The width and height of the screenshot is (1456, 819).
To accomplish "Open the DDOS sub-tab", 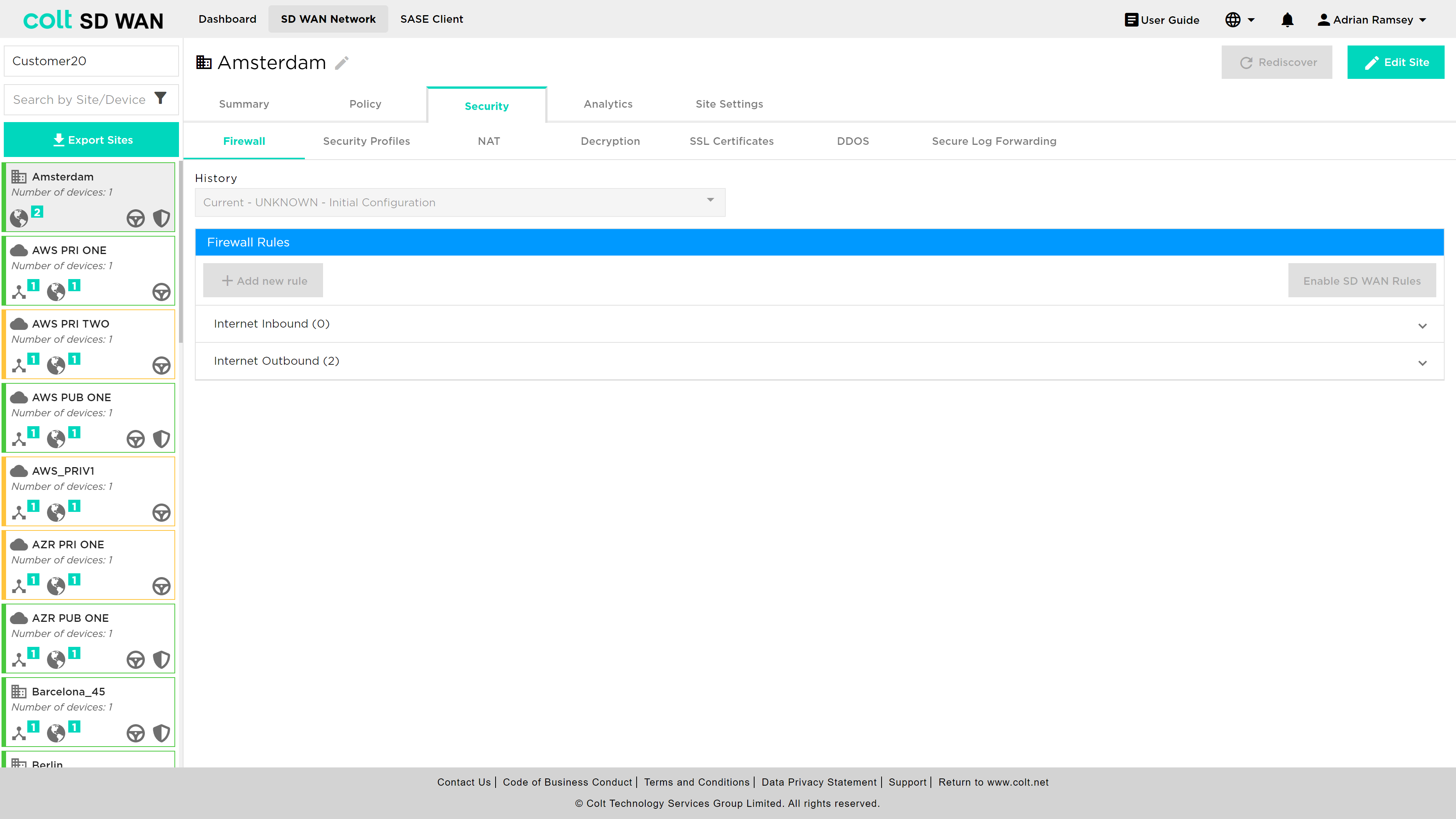I will coord(853,141).
